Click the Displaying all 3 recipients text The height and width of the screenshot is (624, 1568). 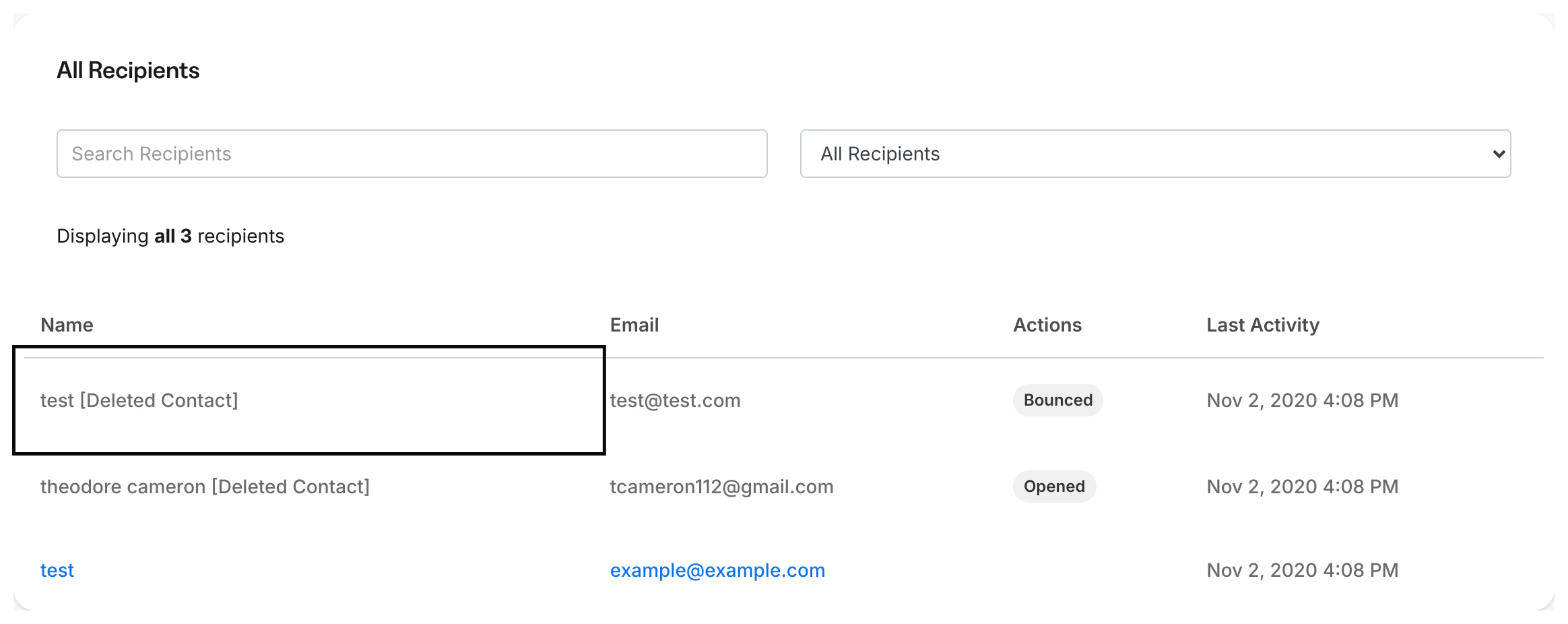(170, 236)
